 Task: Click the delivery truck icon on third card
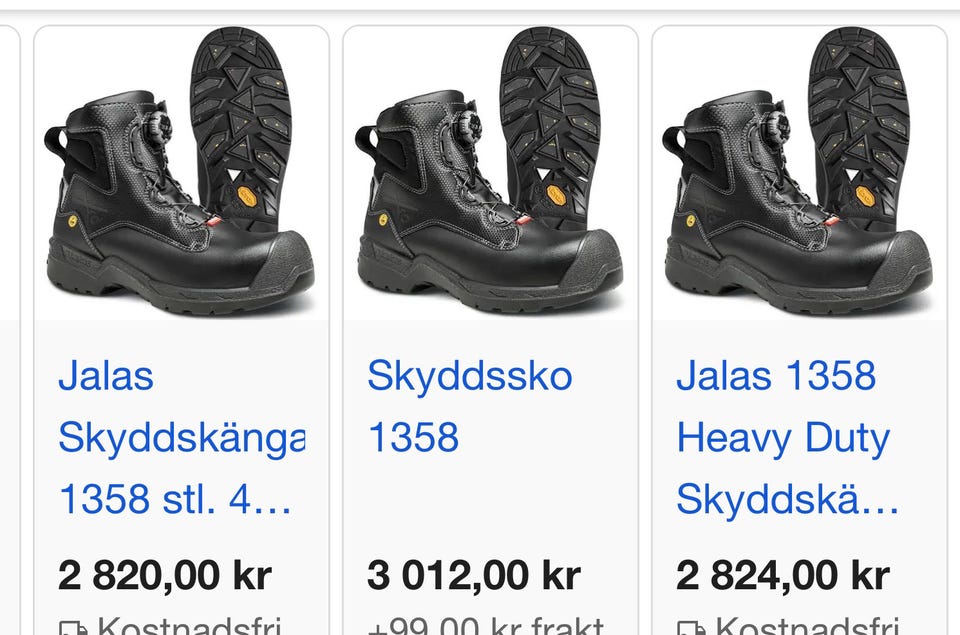click(691, 628)
